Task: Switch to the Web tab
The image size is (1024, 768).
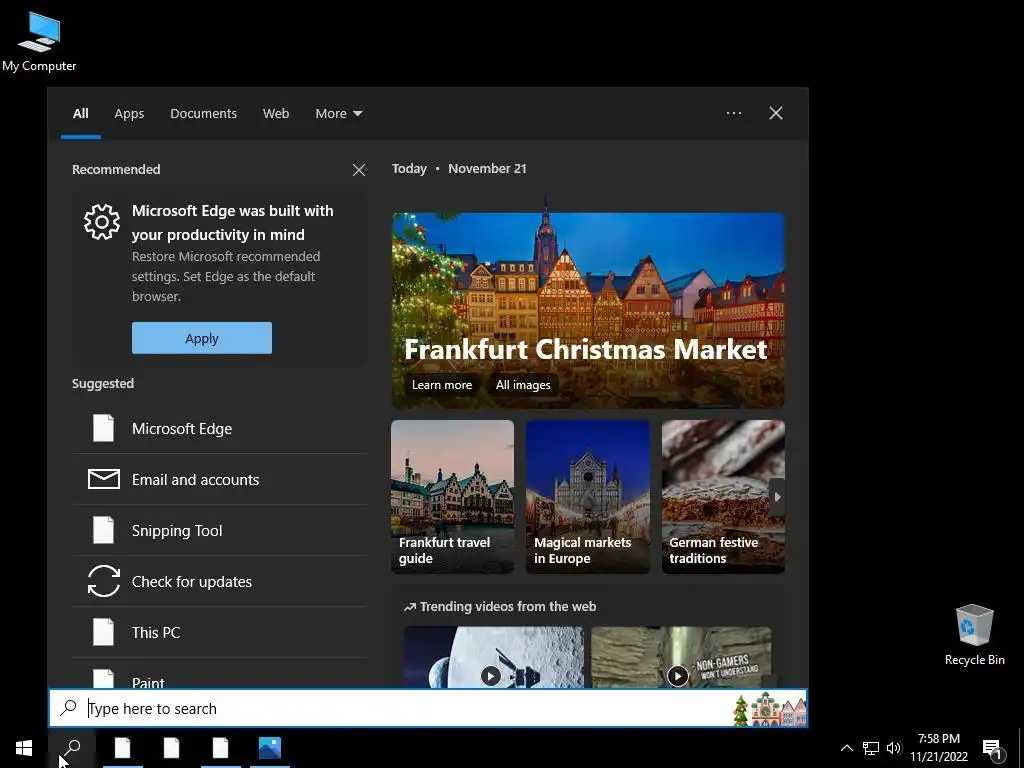Action: point(276,114)
